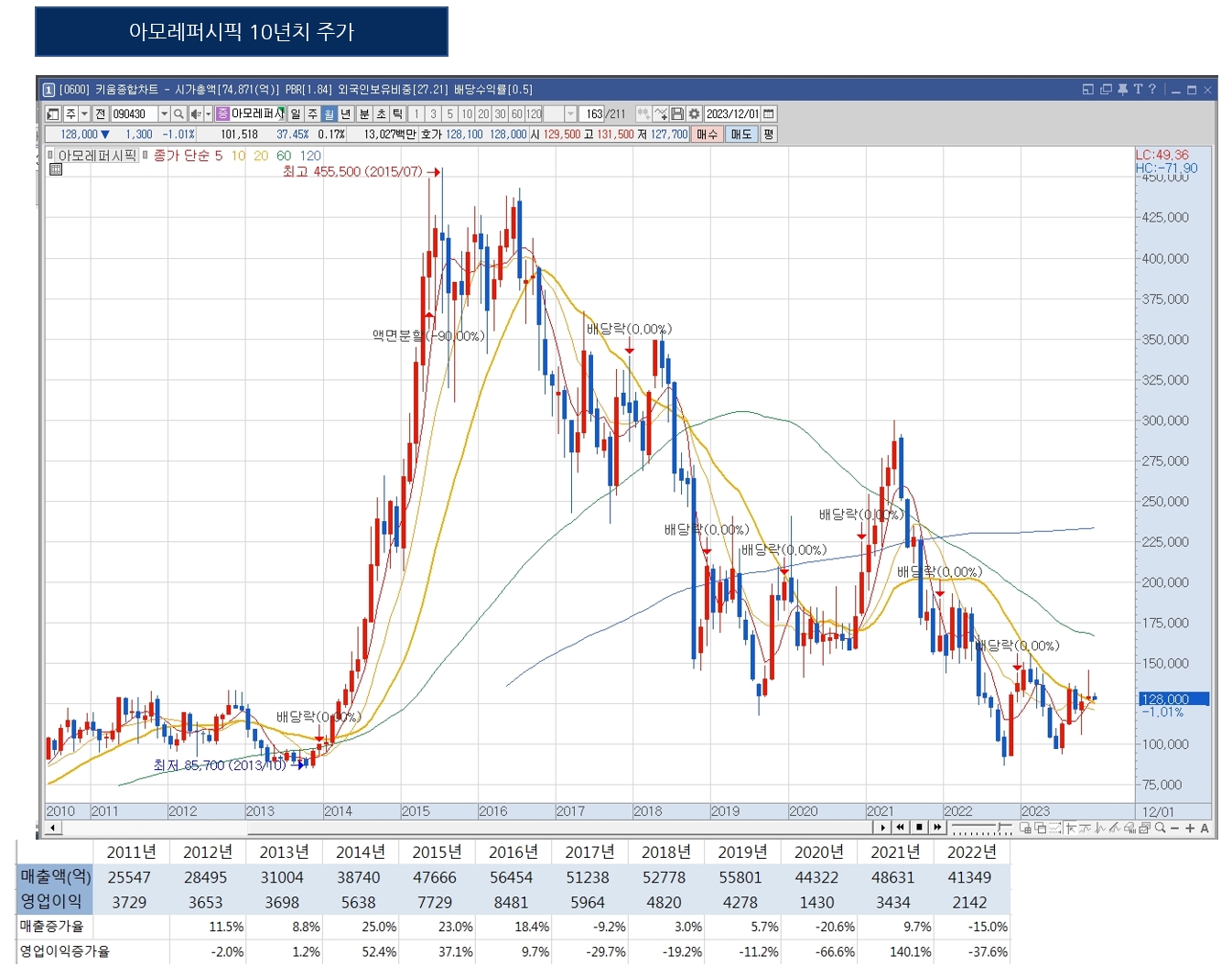Open help question mark in title bar
The width and height of the screenshot is (1232, 977).
[1152, 90]
